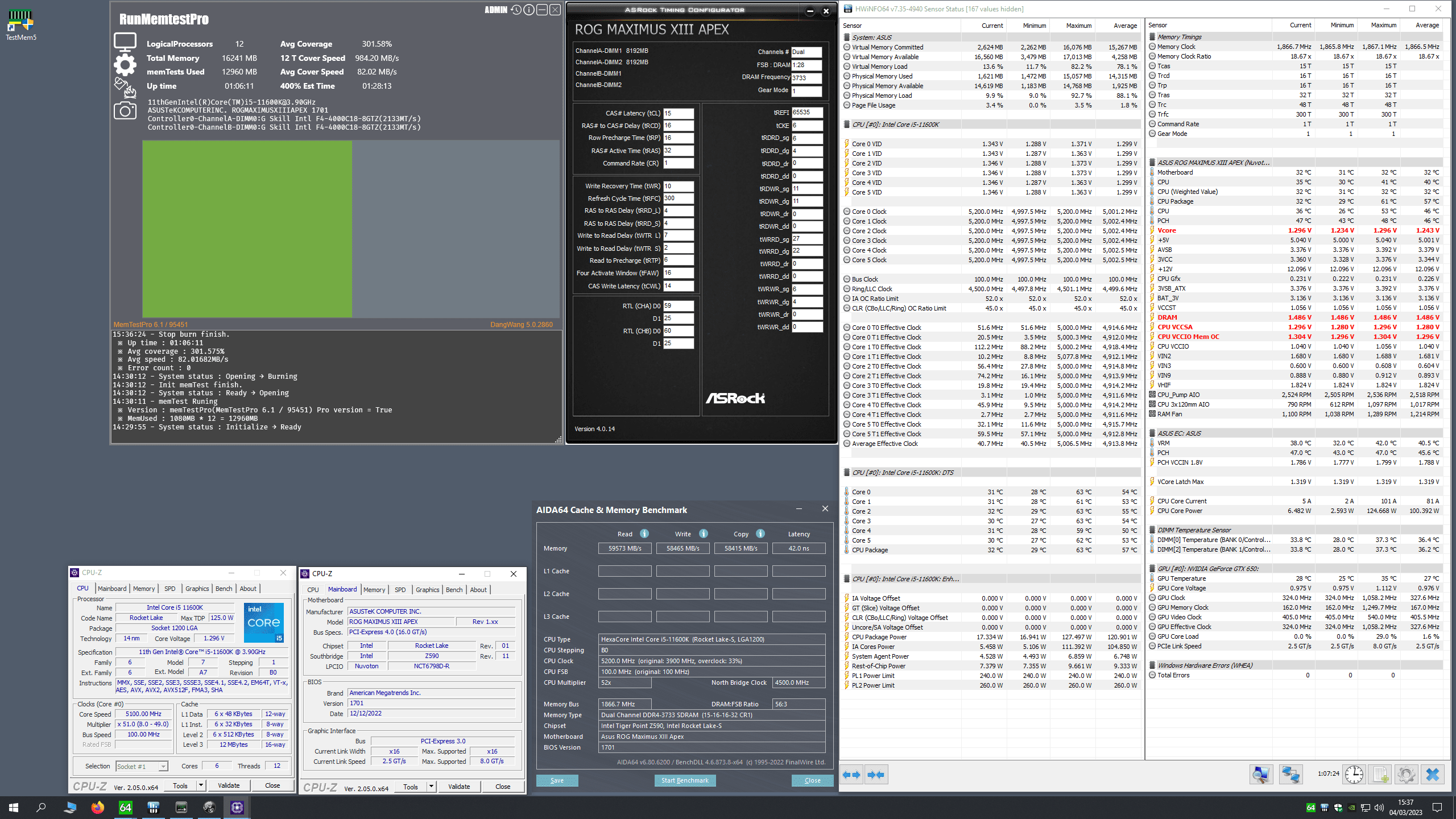Open HWiNFO sensor settings gear icon
This screenshot has width=1456, height=819.
pyautogui.click(x=1407, y=775)
